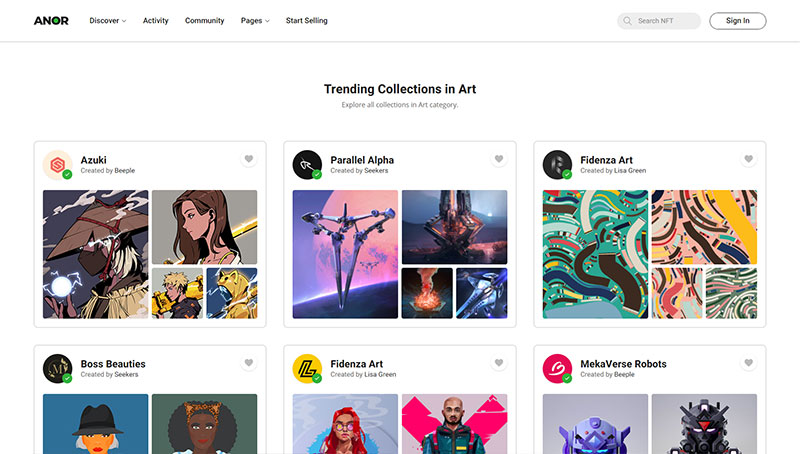Screen dimensions: 800x454
Task: Like the Azuki collection with heart
Action: point(248,159)
